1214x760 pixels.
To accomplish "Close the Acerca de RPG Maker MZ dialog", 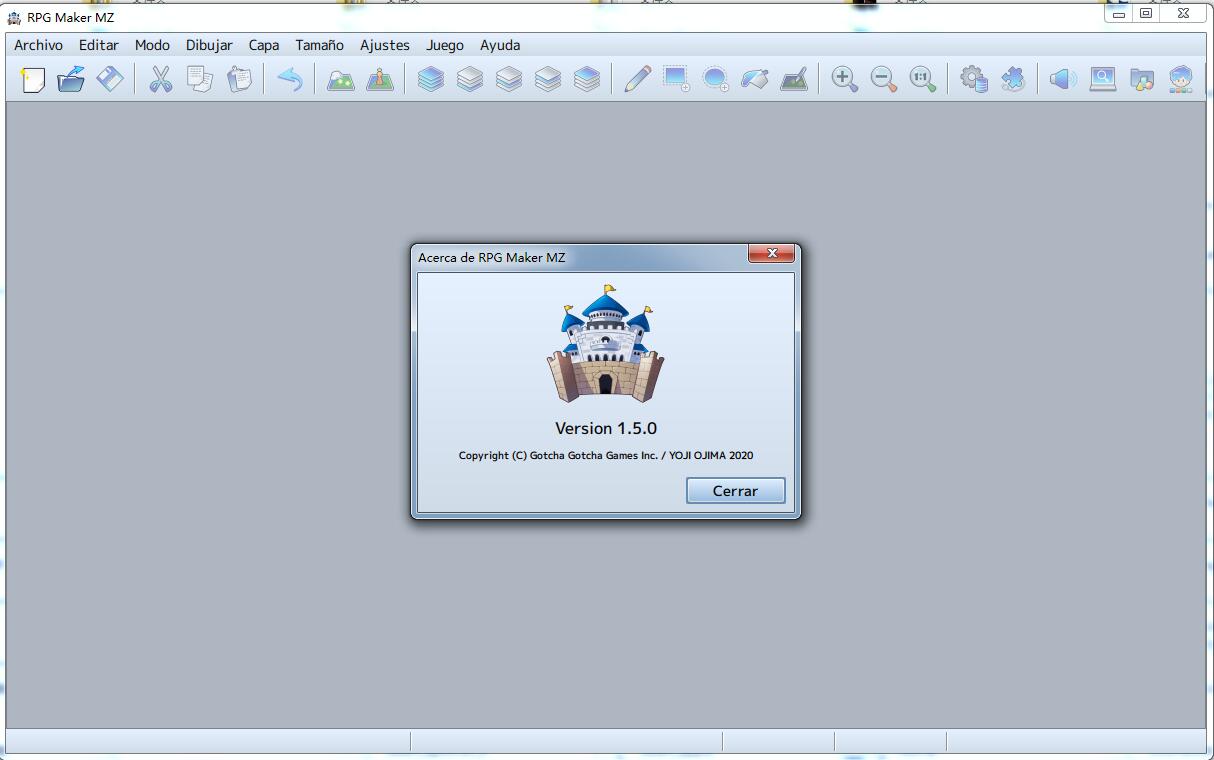I will [772, 254].
